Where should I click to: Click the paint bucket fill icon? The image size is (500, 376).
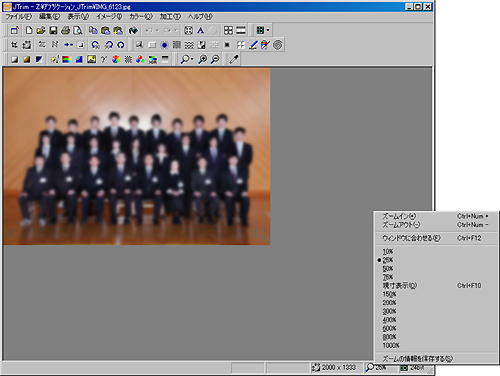tap(133, 30)
